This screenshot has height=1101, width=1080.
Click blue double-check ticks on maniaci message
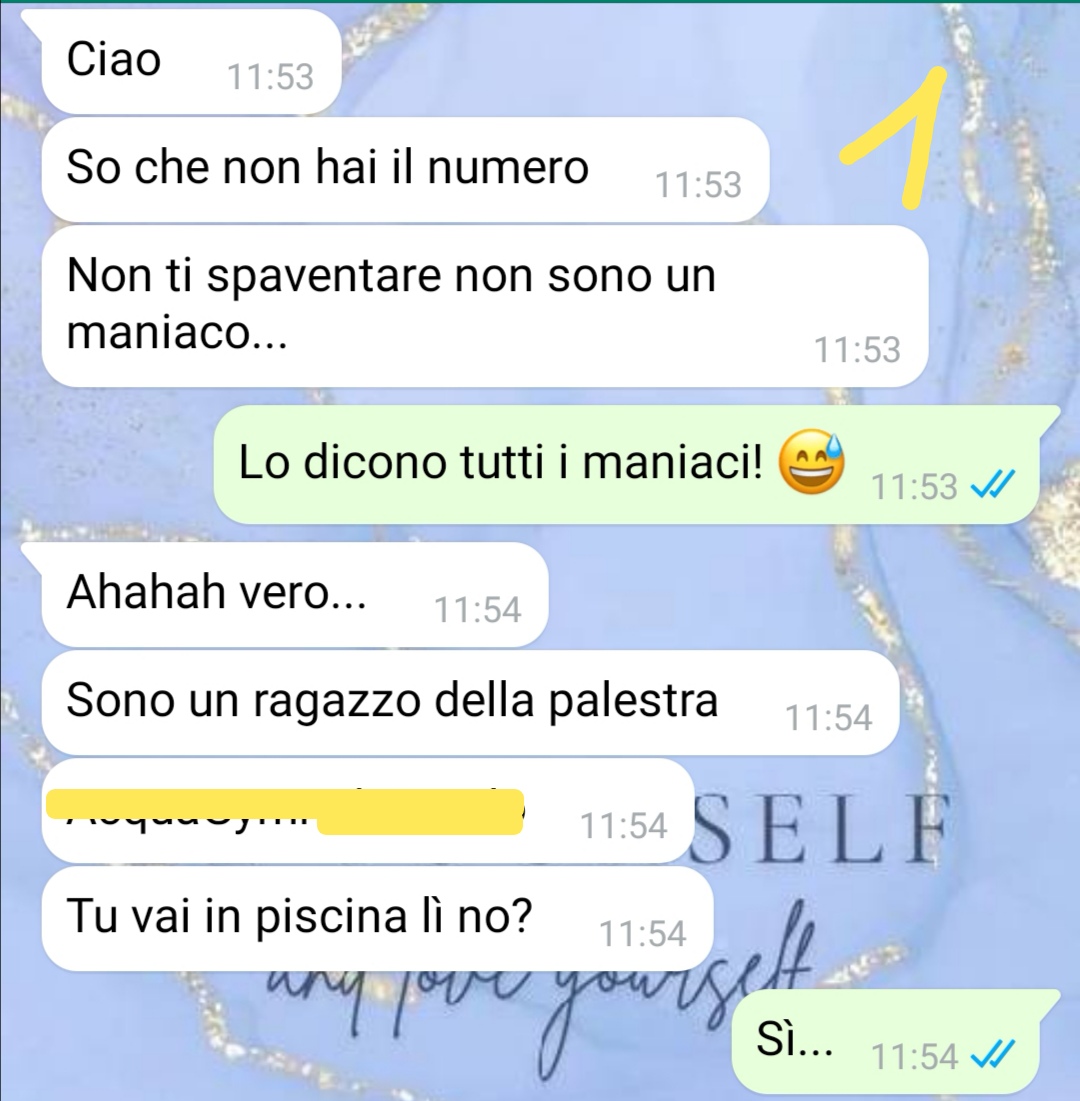point(992,484)
